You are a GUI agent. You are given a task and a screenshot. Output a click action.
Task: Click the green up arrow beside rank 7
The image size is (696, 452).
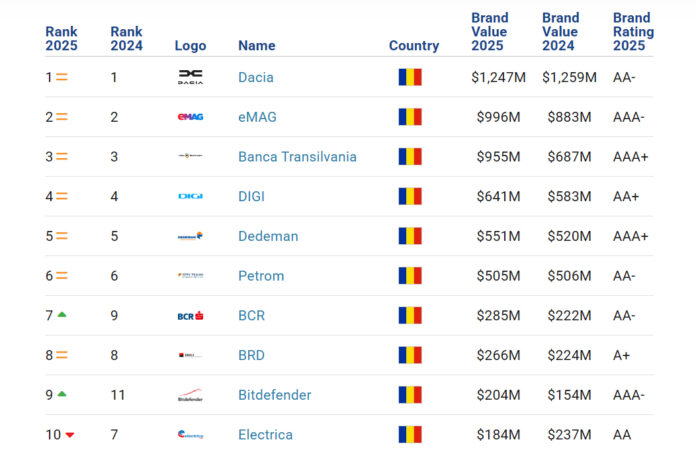click(x=62, y=314)
